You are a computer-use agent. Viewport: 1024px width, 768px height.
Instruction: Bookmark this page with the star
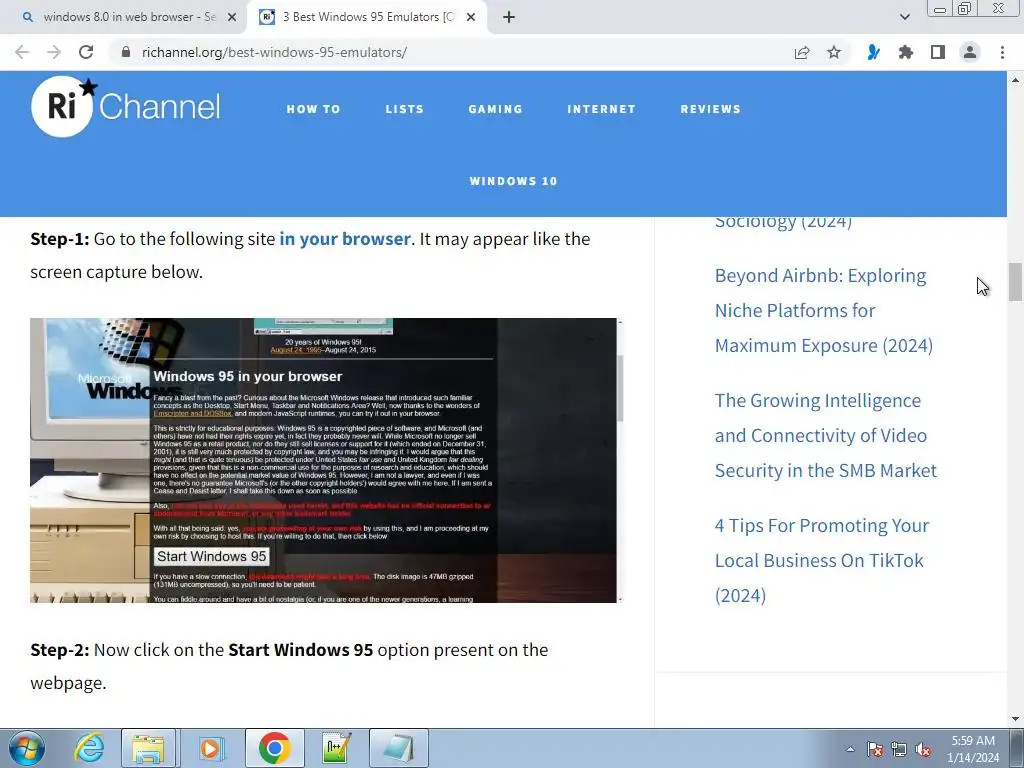tap(834, 52)
